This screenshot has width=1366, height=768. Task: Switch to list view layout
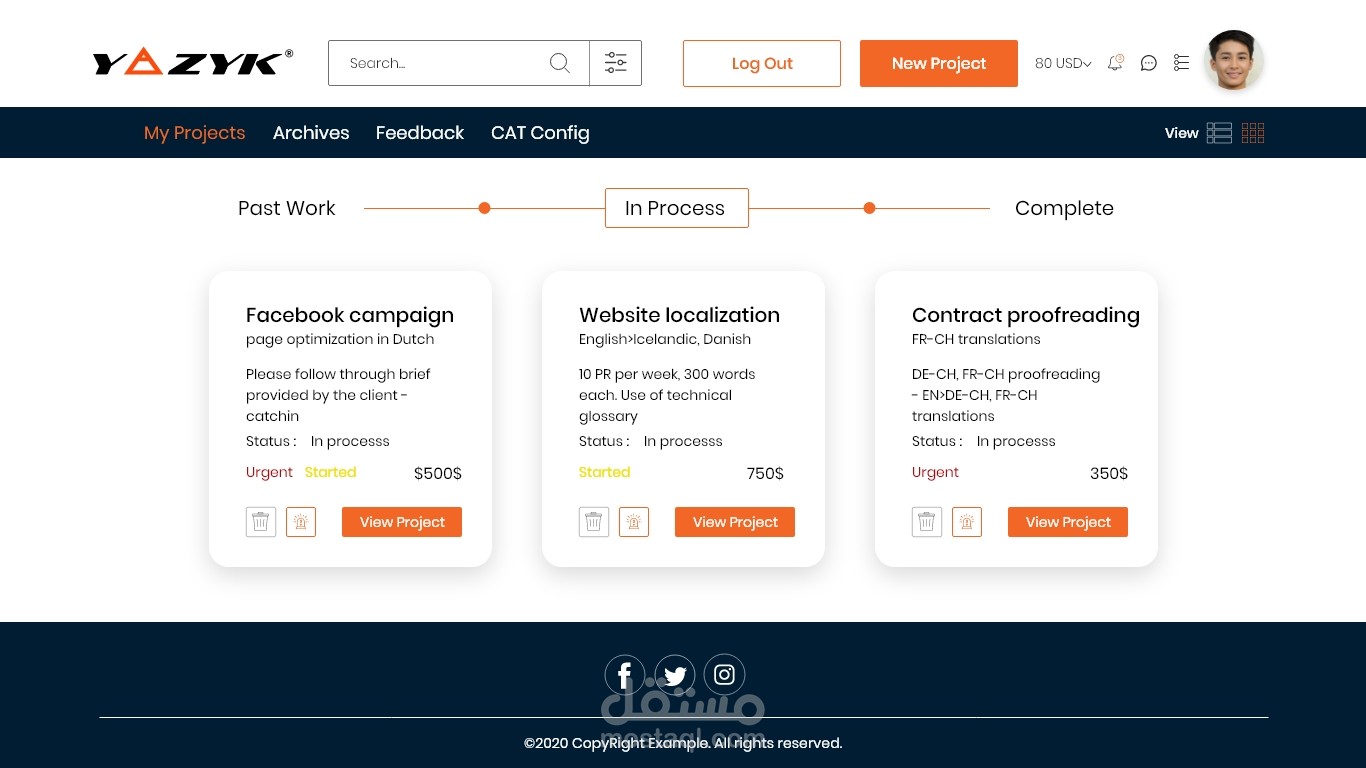[x=1219, y=133]
